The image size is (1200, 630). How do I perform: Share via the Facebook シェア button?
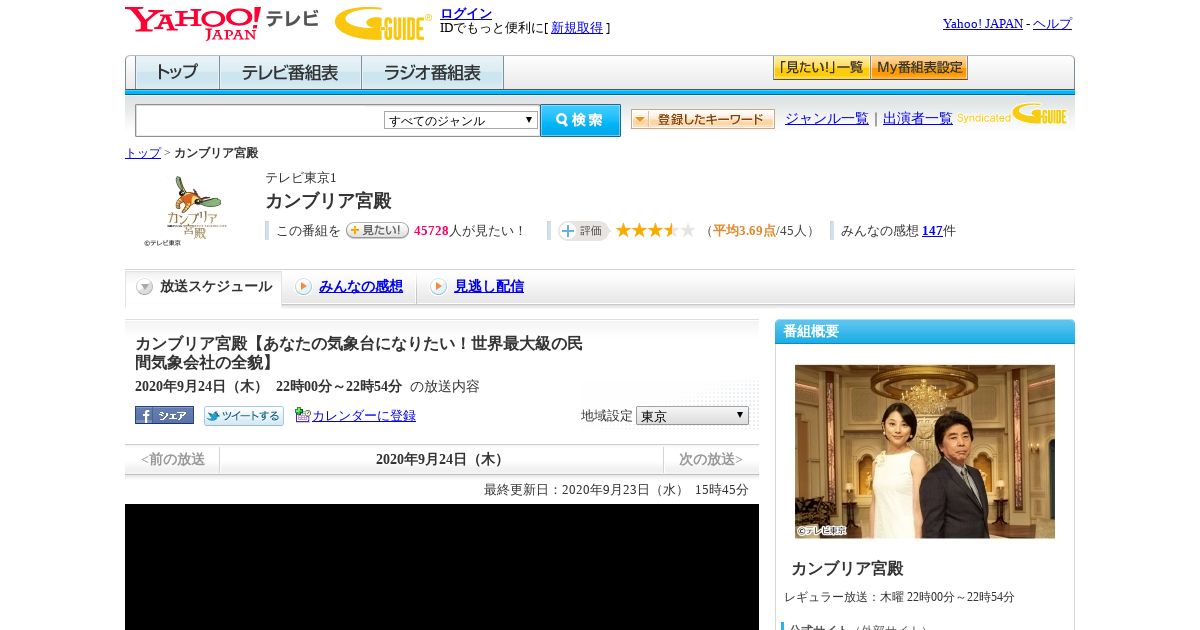click(164, 415)
